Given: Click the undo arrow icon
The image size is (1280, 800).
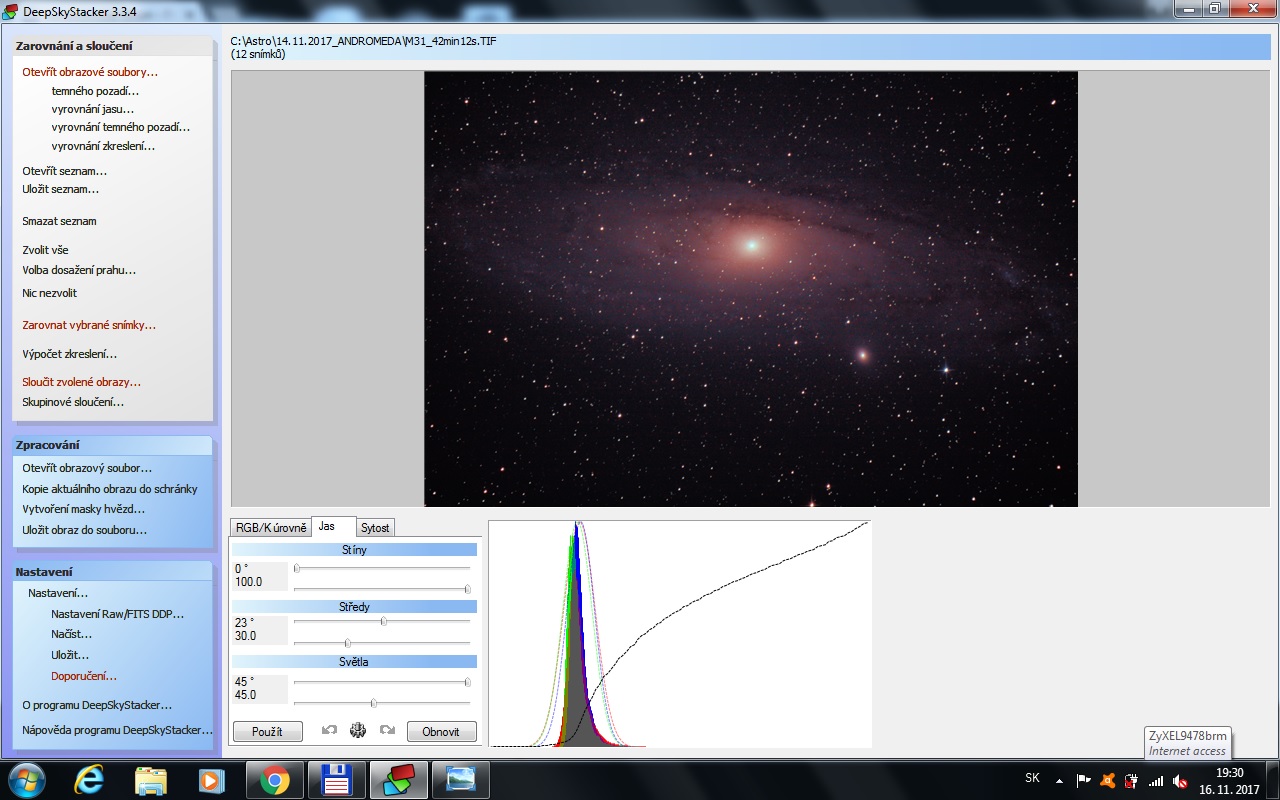Looking at the screenshot, I should point(329,731).
